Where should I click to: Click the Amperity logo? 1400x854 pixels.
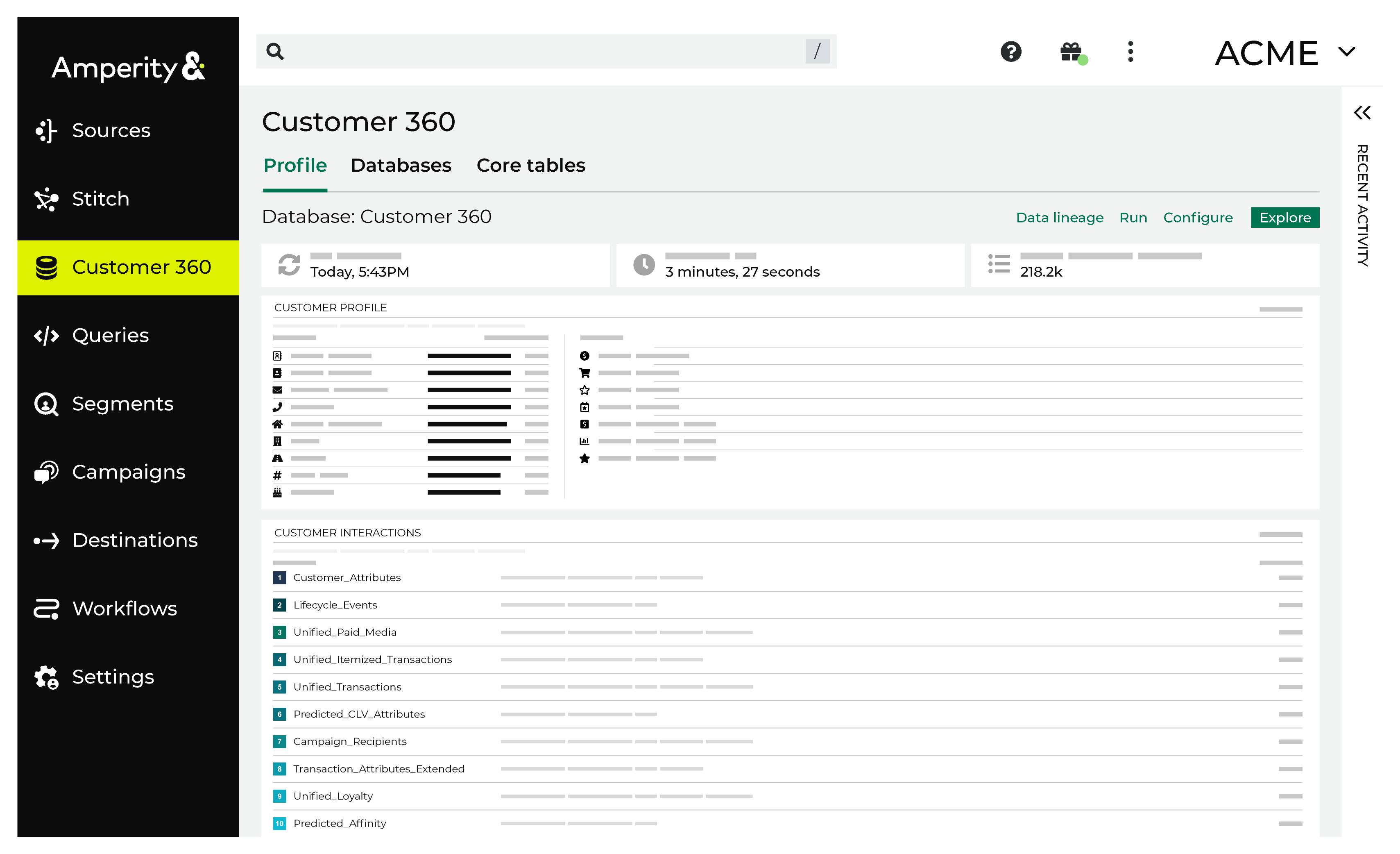pyautogui.click(x=129, y=68)
